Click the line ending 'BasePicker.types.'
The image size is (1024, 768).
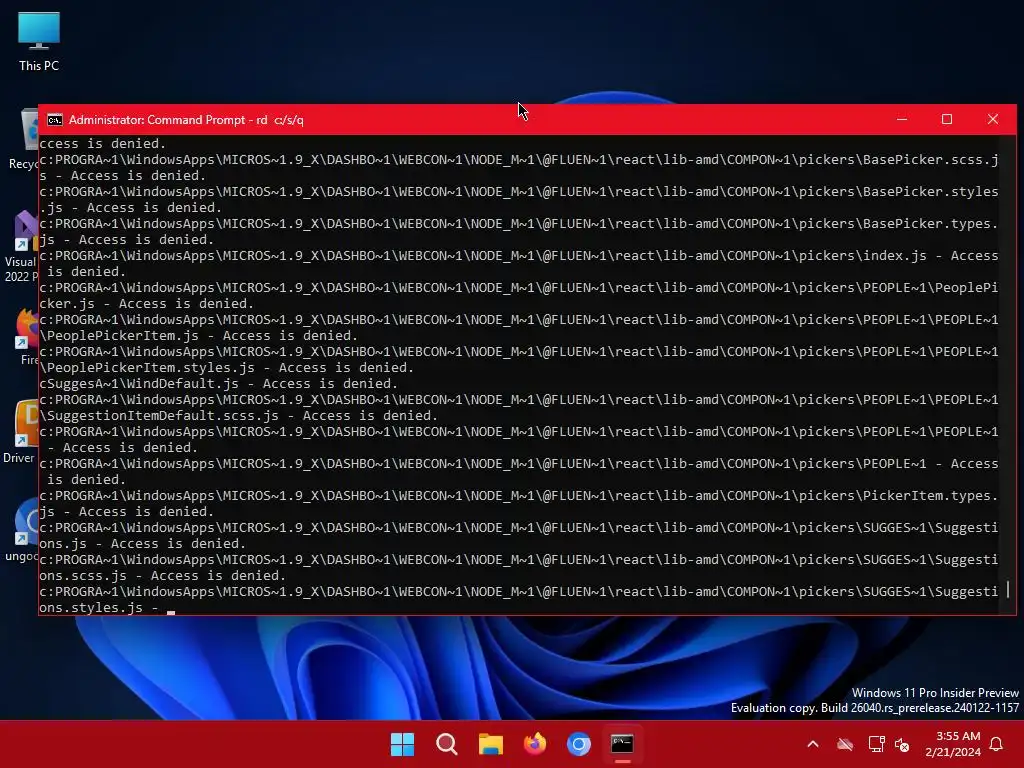(x=519, y=224)
